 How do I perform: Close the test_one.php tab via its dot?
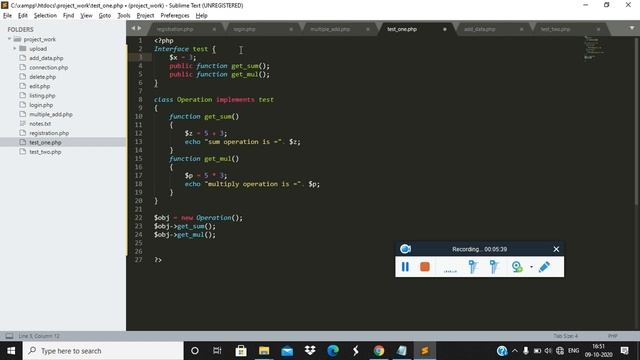444,29
